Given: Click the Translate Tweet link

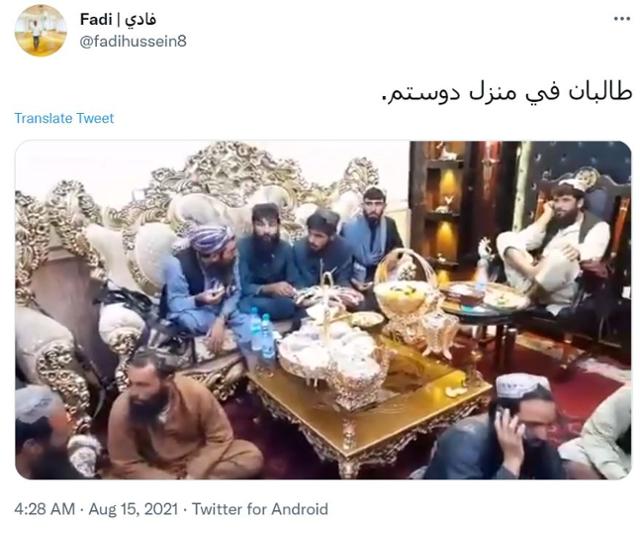Looking at the screenshot, I should [x=64, y=118].
